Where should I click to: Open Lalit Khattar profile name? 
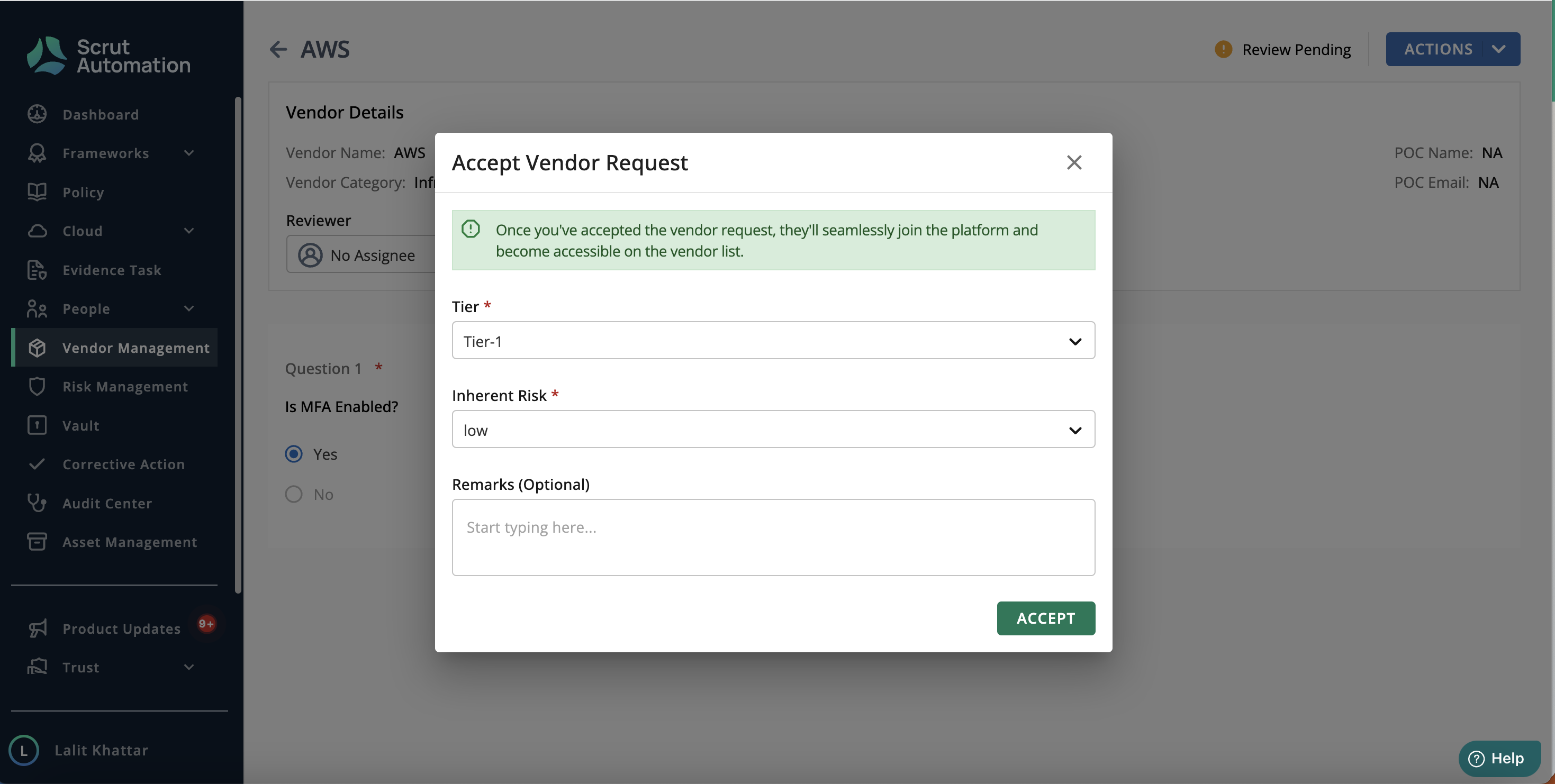[x=102, y=750]
